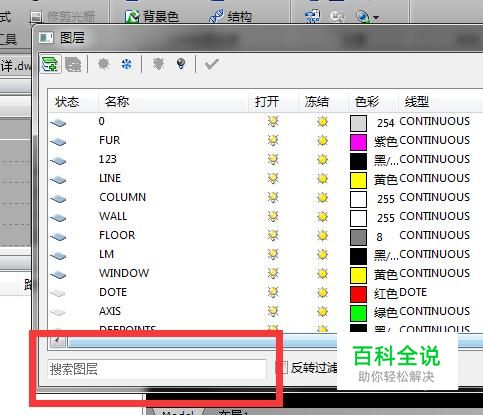Select the layer name LM

pos(106,254)
